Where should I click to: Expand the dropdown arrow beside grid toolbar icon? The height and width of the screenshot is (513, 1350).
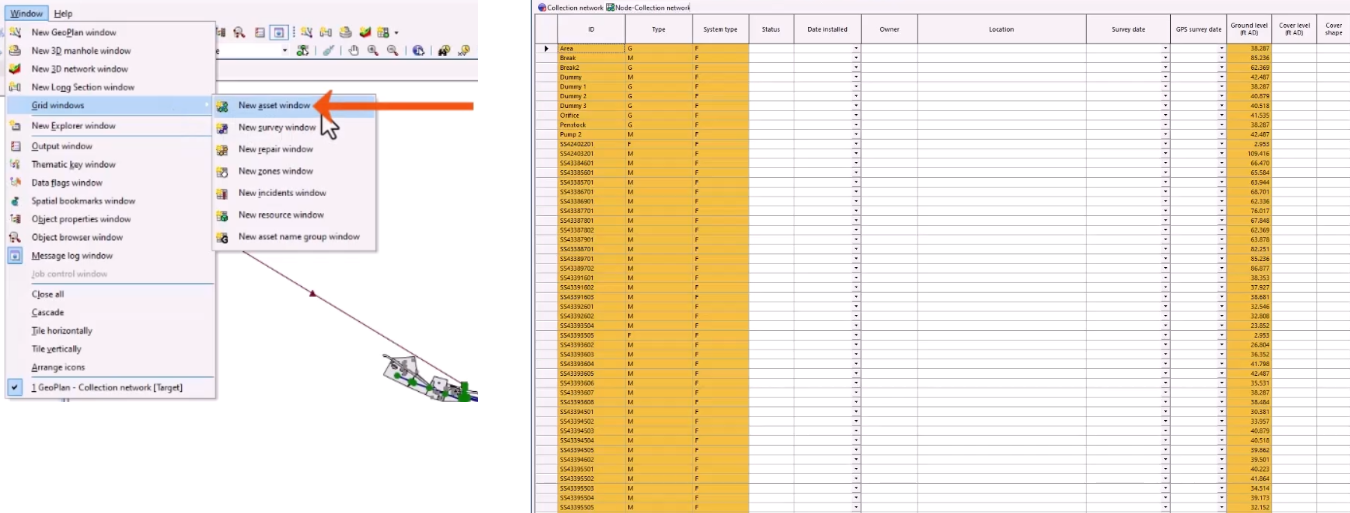tap(397, 32)
